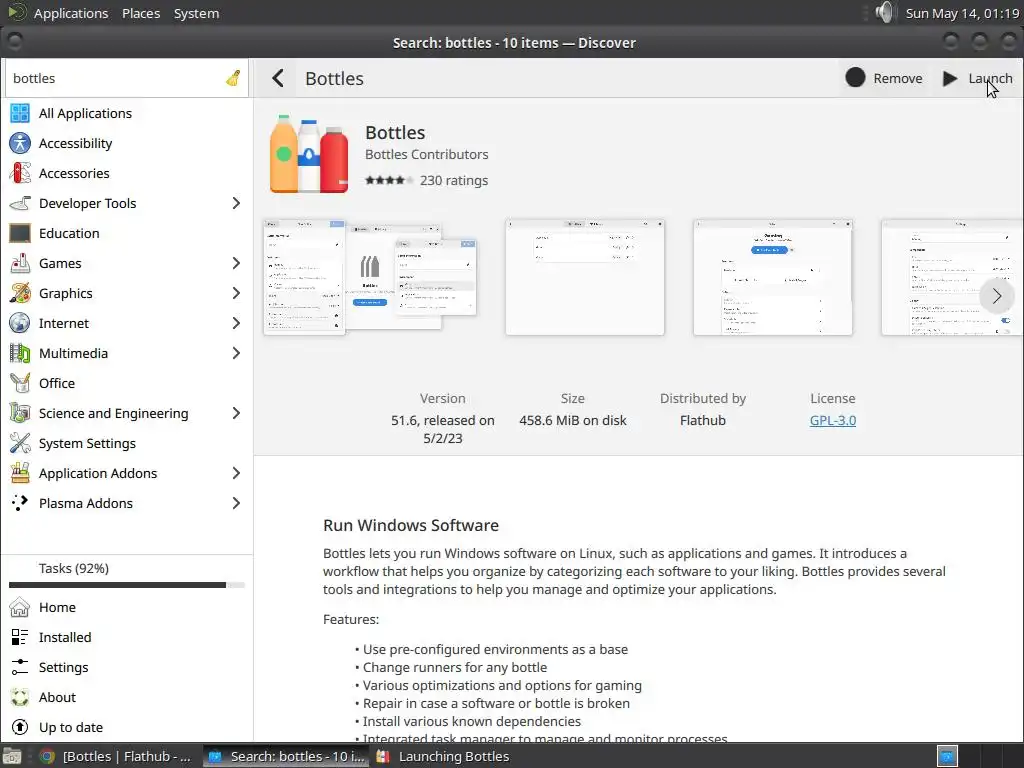Click the Developer Tools icon

tap(20, 203)
